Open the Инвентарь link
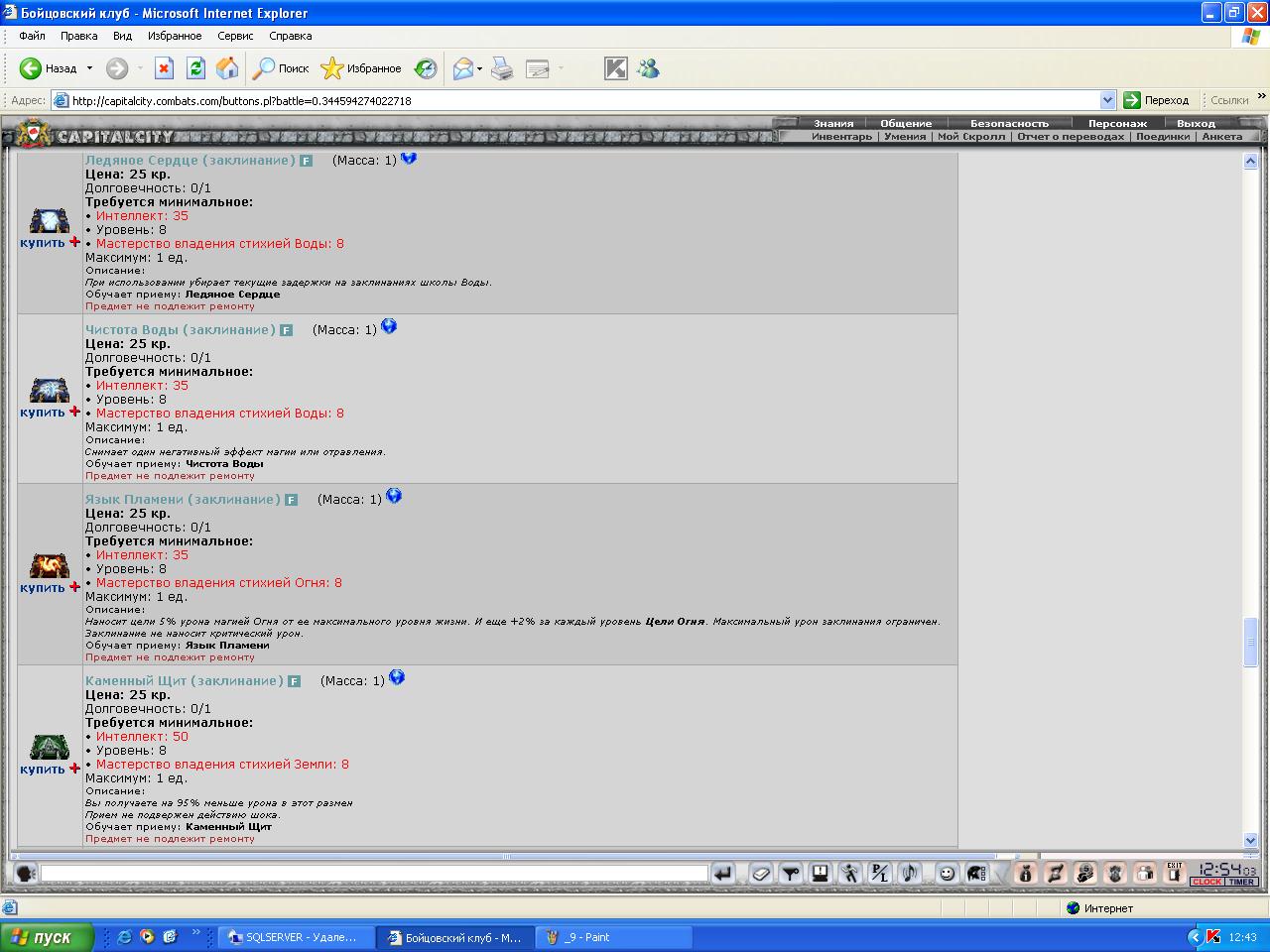The width and height of the screenshot is (1270, 952). (x=841, y=137)
